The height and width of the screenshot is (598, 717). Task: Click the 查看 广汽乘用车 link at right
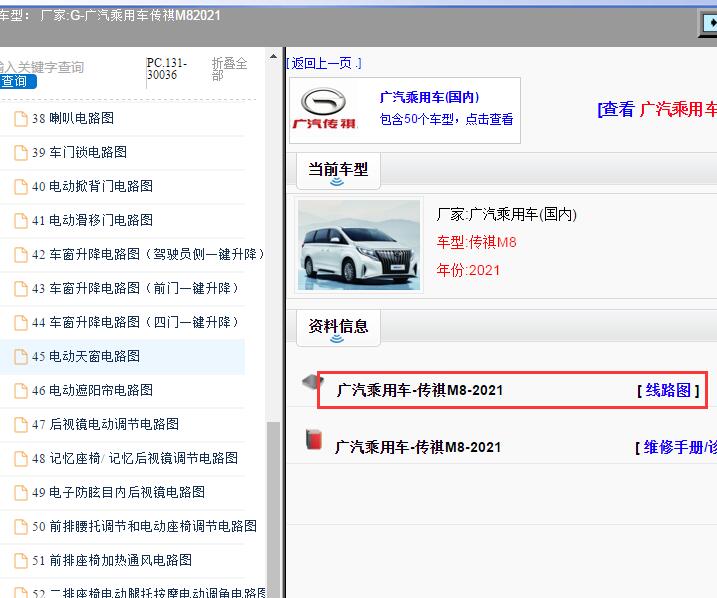pos(657,109)
